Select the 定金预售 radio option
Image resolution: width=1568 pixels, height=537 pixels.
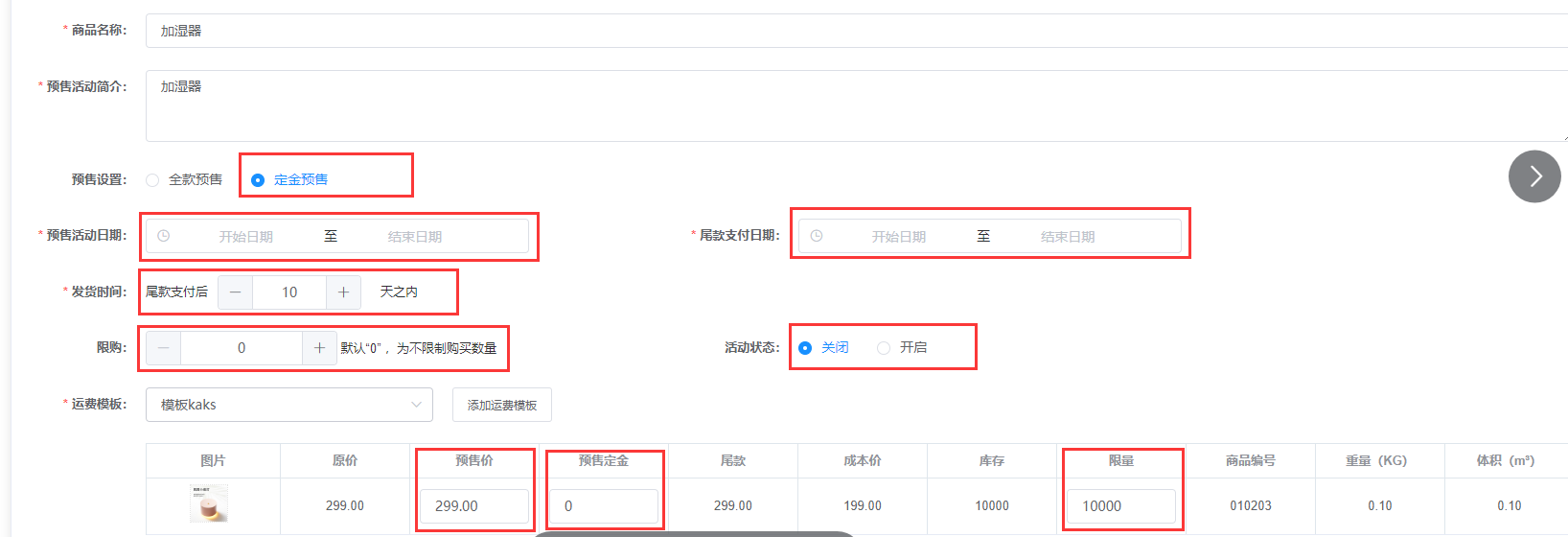(x=289, y=179)
